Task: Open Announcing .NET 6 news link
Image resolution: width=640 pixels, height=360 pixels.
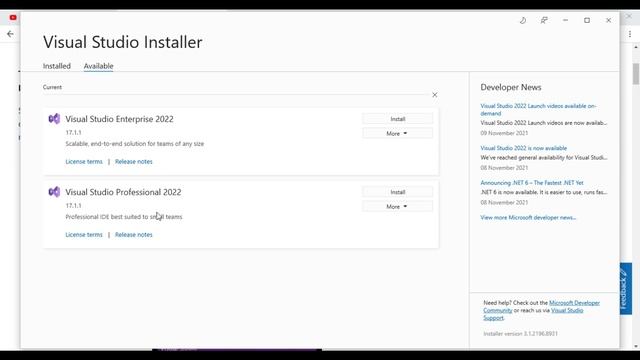Action: [x=532, y=183]
